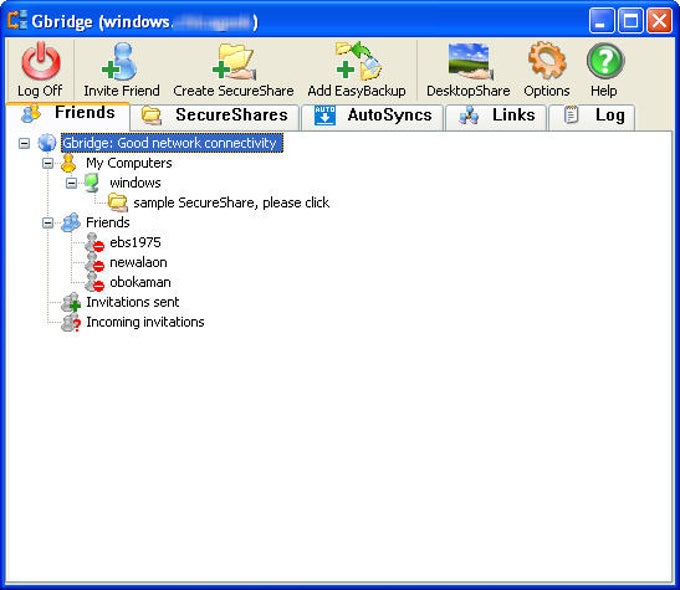Select the 'My Computers' tree label
The height and width of the screenshot is (590, 680).
[x=129, y=163]
